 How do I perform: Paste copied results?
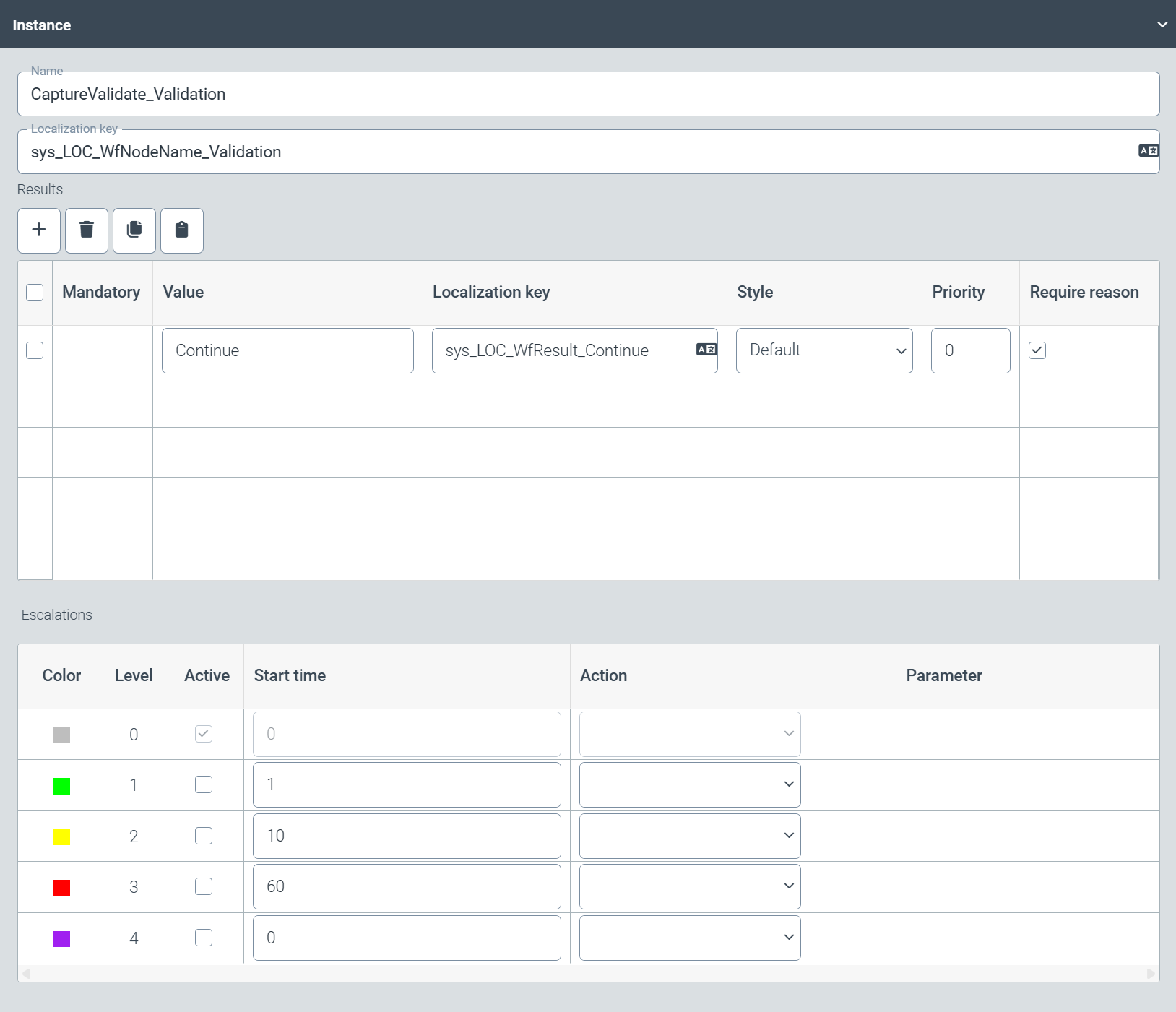tap(181, 230)
